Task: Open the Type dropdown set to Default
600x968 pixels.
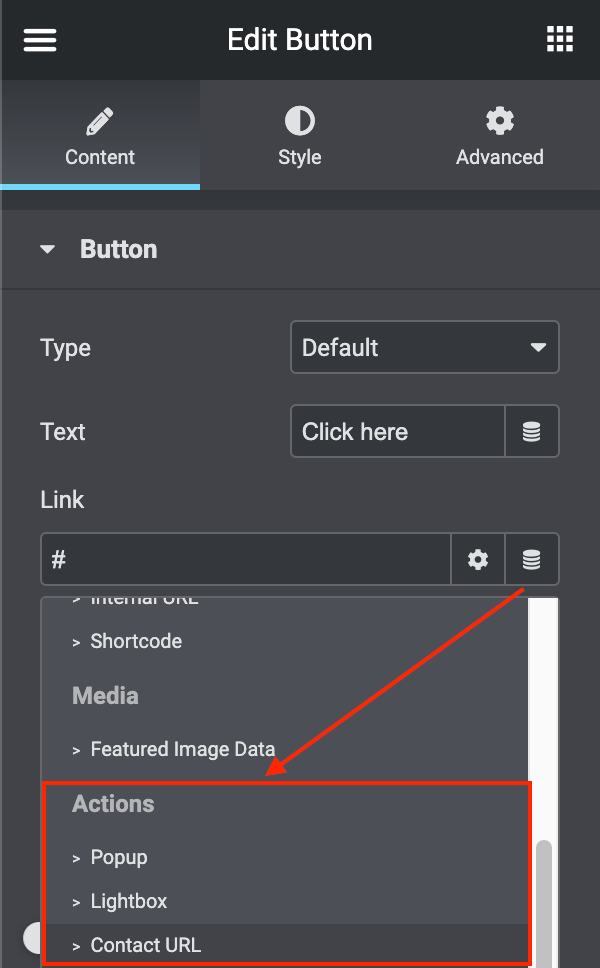Action: tap(424, 348)
